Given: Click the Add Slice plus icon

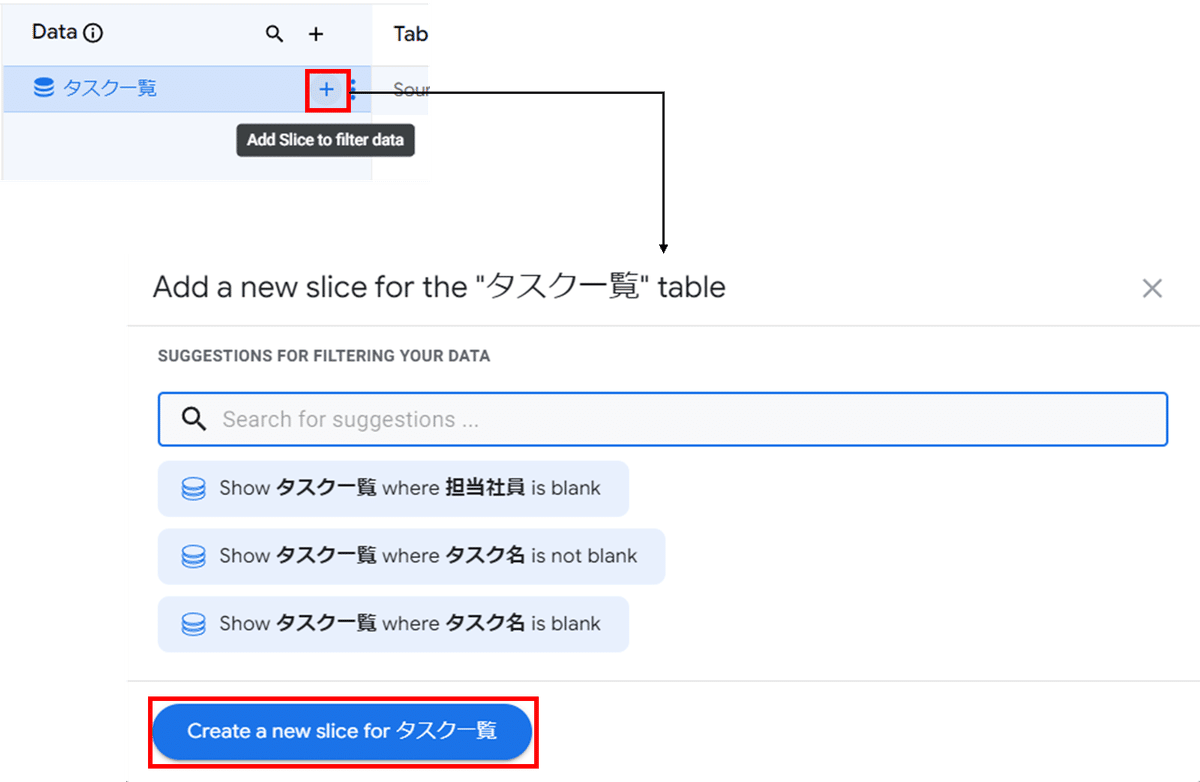Looking at the screenshot, I should click(x=327, y=90).
